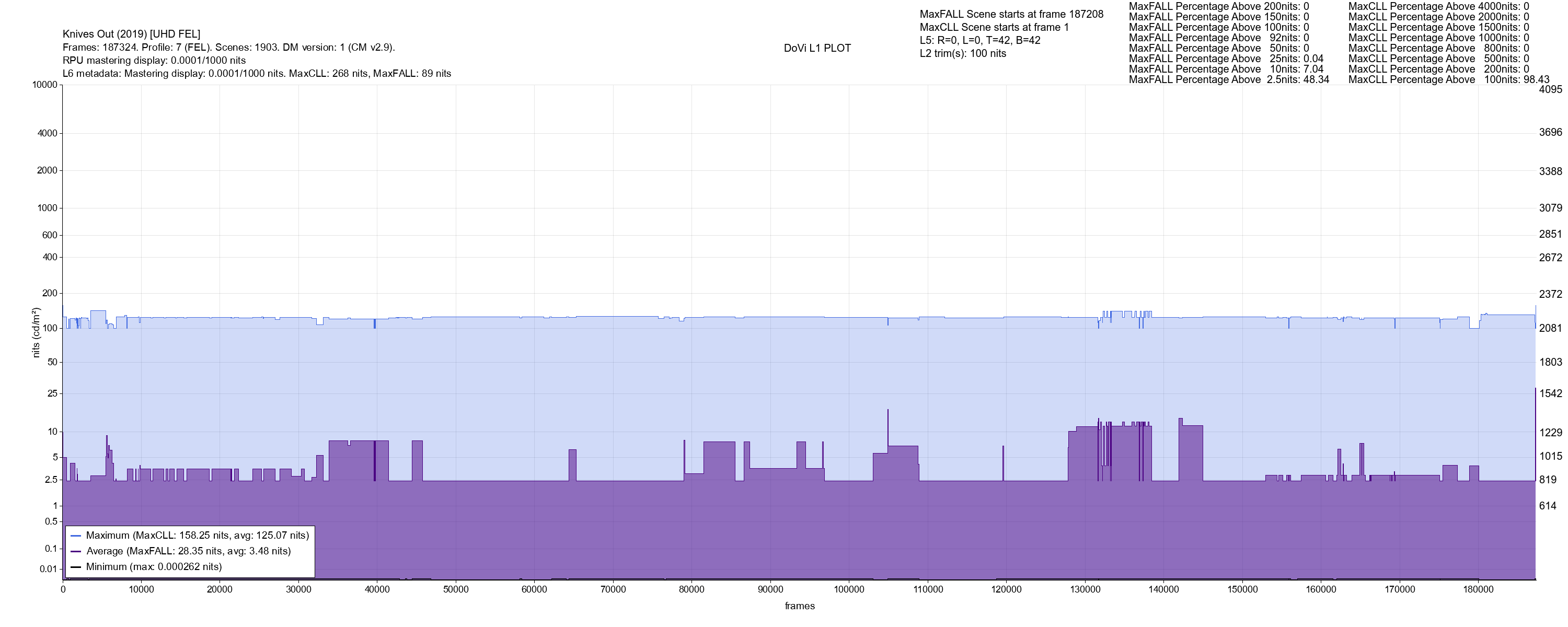1568x627 pixels.
Task: Click the 'RPU mastering display: 0.0001/1000 nits' line
Action: click(x=154, y=60)
